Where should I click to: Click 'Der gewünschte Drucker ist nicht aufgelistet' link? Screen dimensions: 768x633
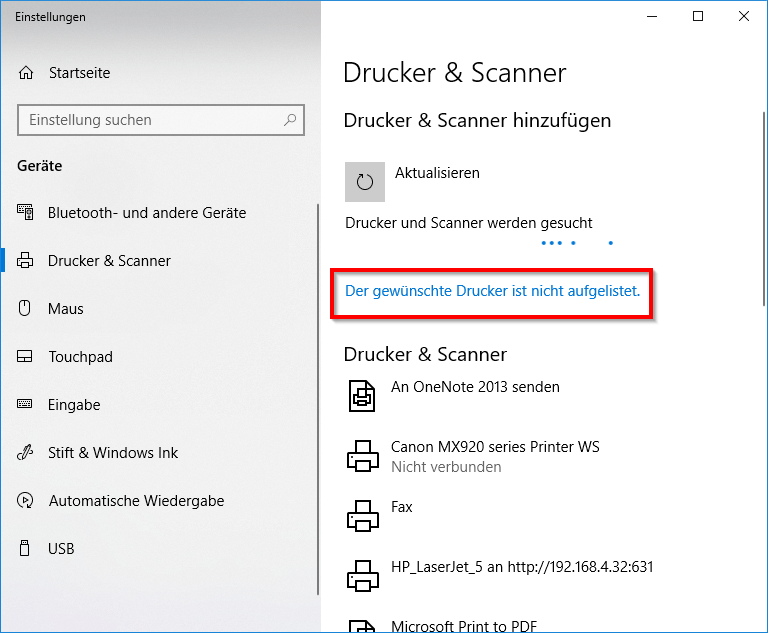(x=492, y=291)
